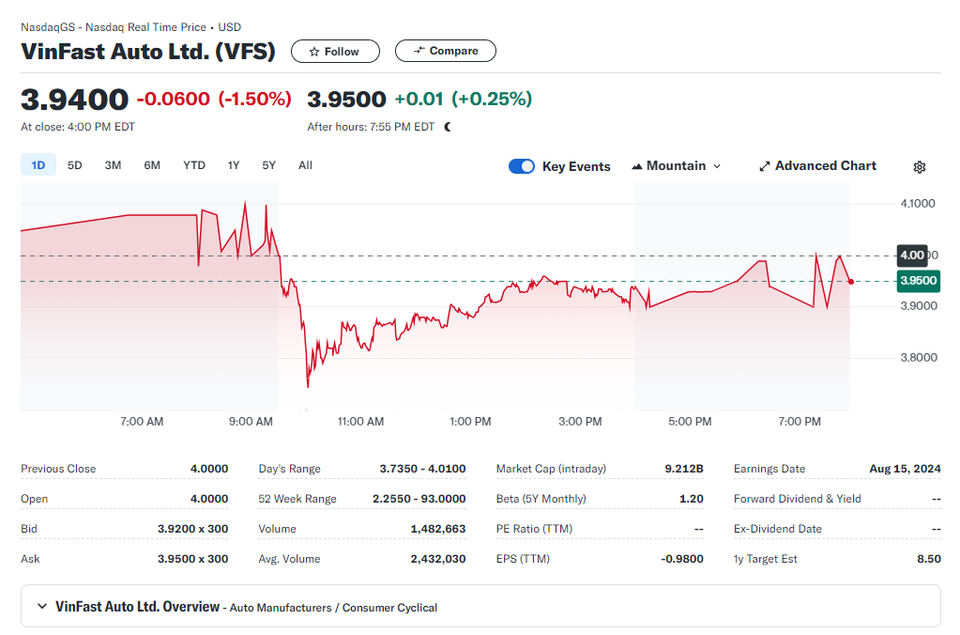Select the 3M time range tab

tap(113, 165)
